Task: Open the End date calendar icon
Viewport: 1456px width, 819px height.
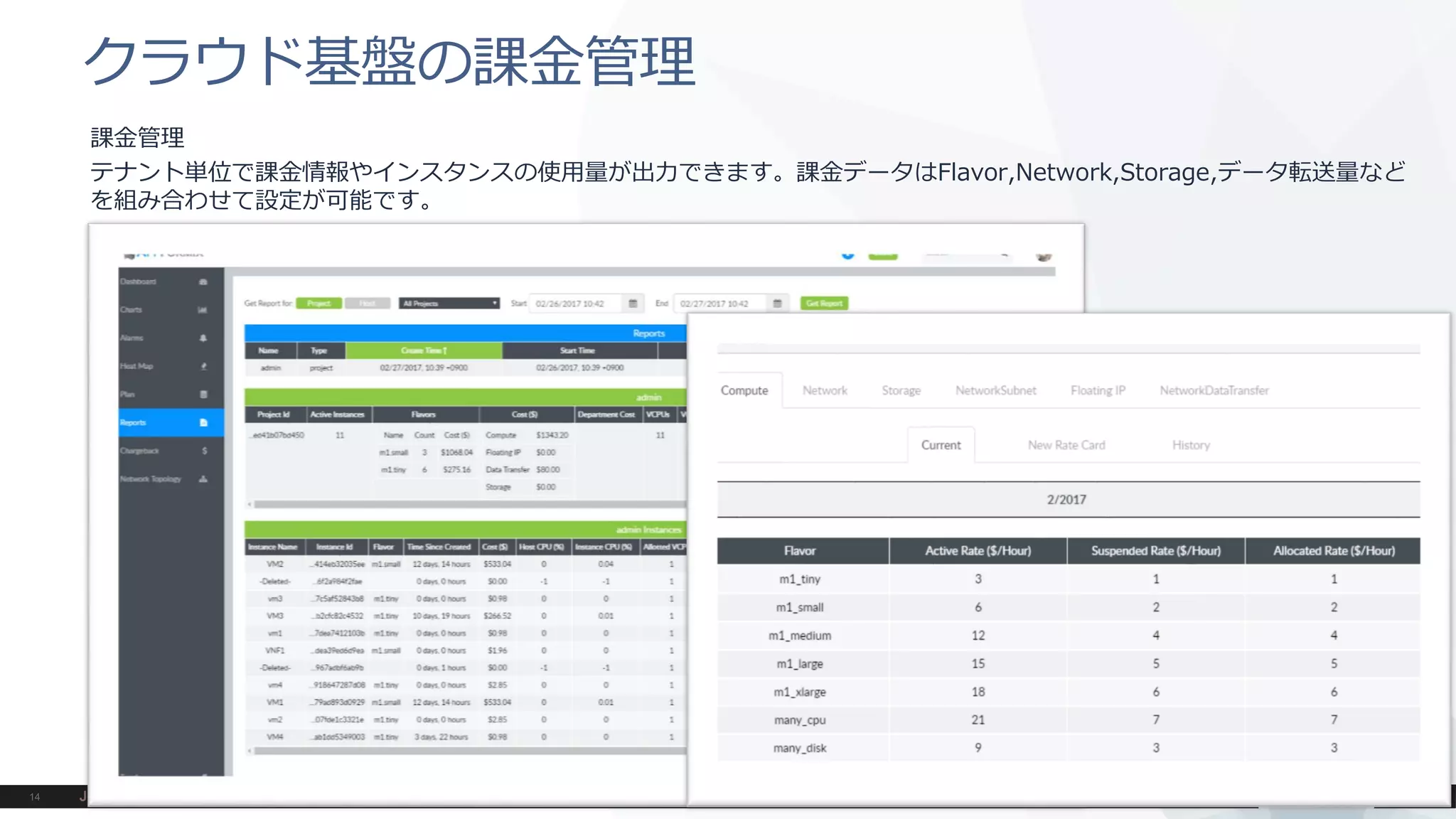Action: (777, 304)
